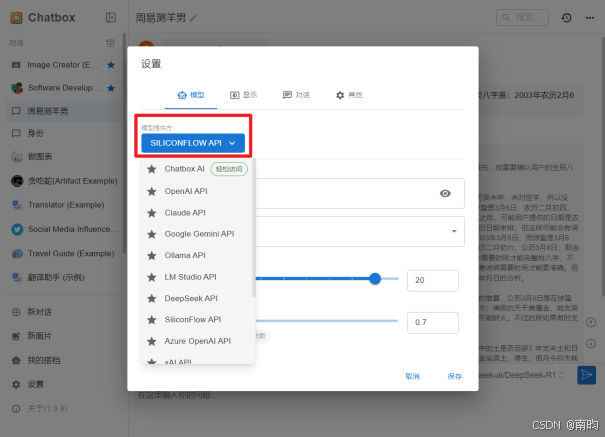605x437 pixels.
Task: Open the 做图表 conversation
Action: [x=64, y=157]
